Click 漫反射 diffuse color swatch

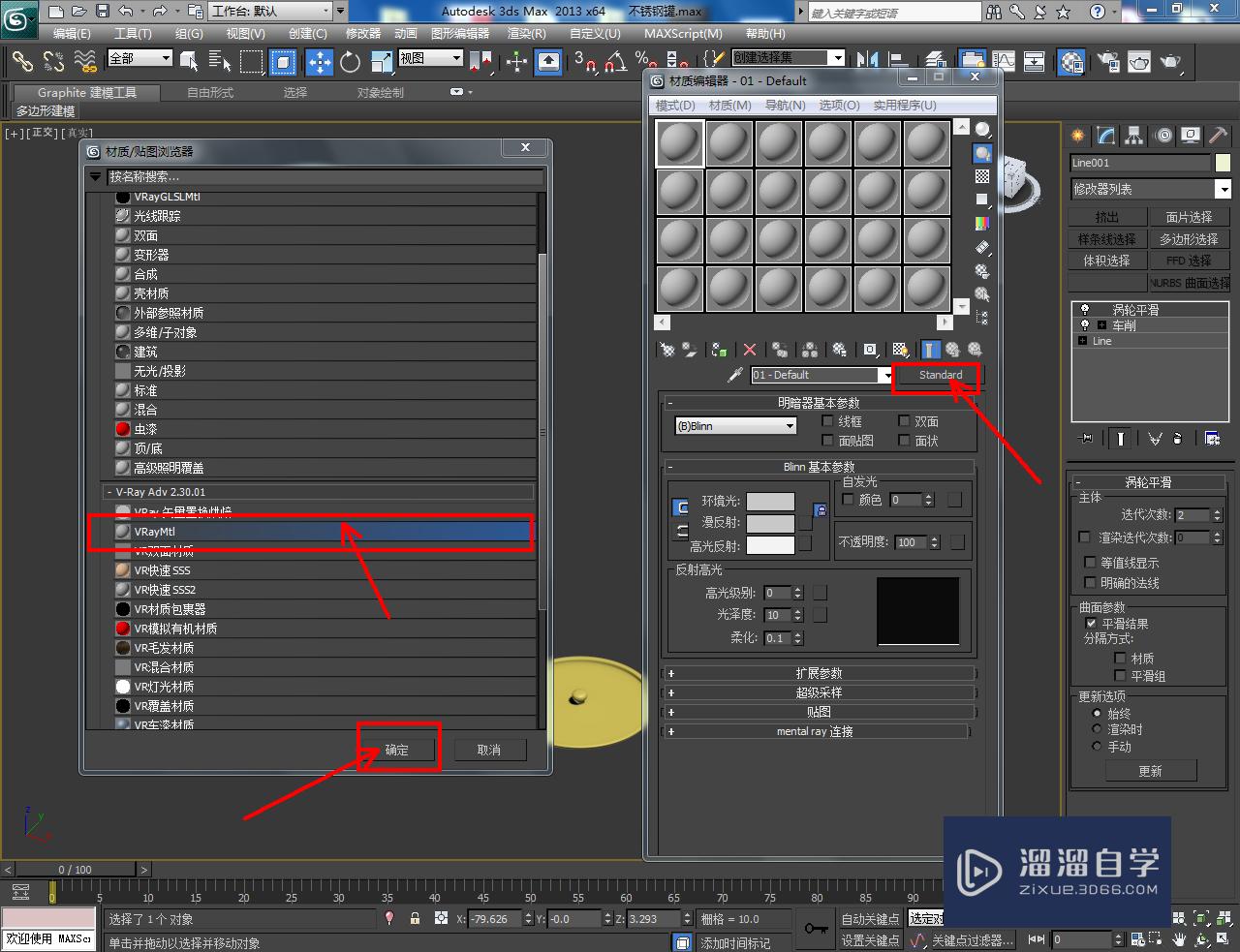click(x=770, y=523)
